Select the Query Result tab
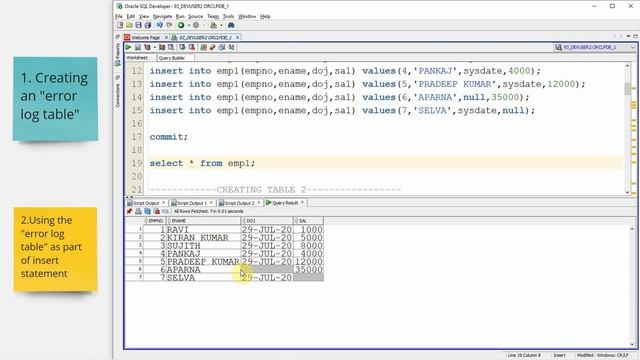 click(x=285, y=203)
